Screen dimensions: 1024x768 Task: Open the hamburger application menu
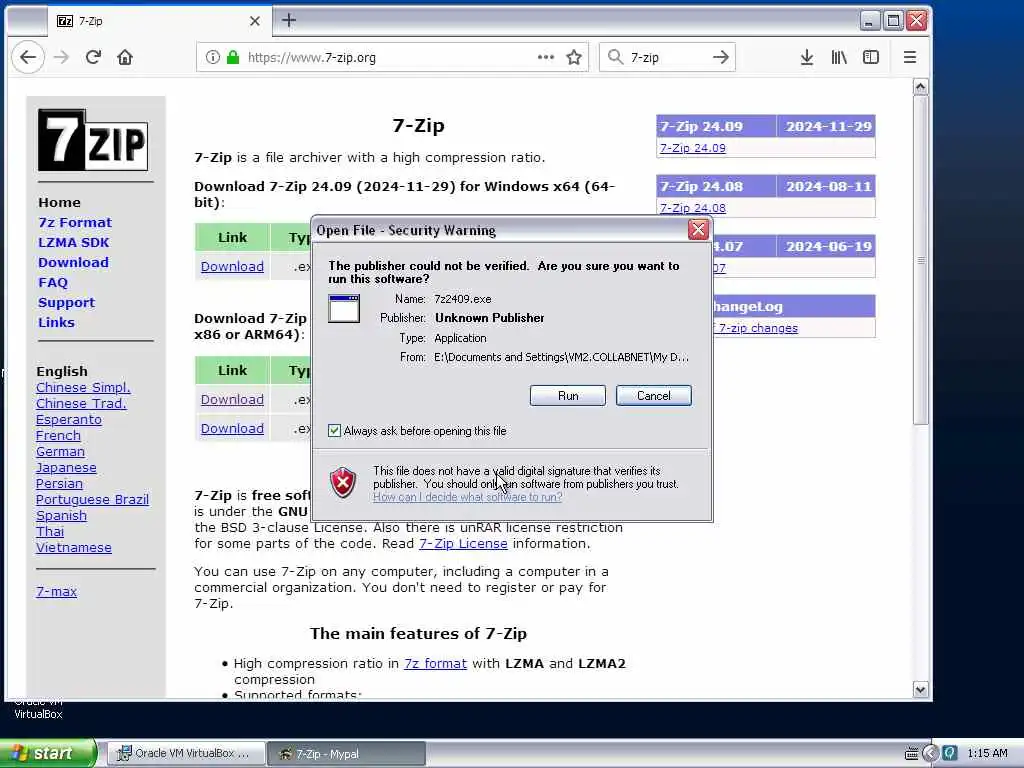pos(910,57)
